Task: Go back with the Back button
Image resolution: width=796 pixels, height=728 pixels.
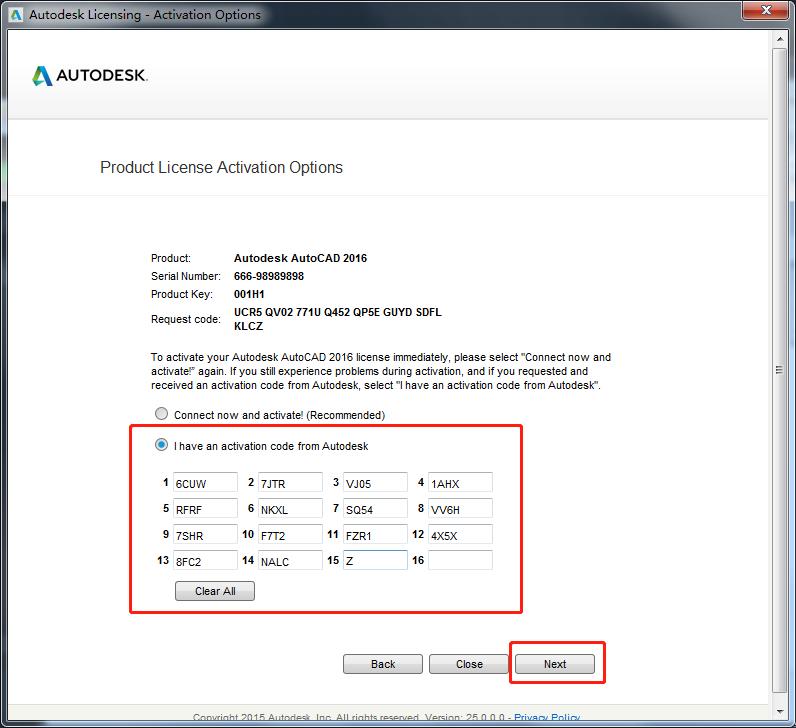Action: point(383,664)
